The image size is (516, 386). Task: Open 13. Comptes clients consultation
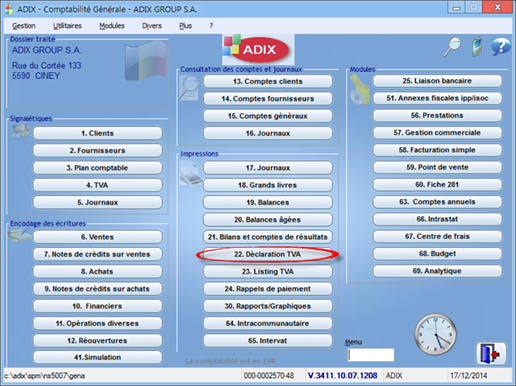tap(268, 81)
